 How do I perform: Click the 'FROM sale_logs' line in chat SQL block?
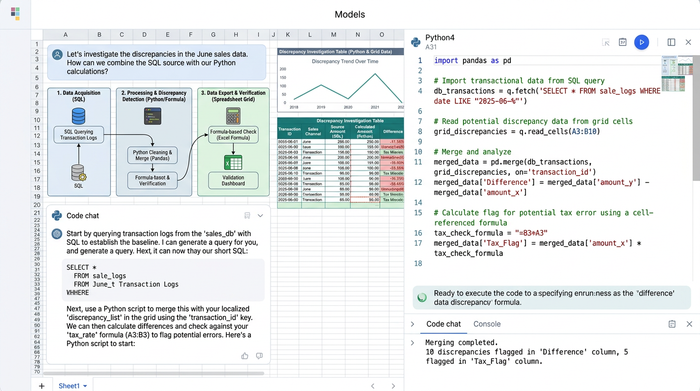100,276
